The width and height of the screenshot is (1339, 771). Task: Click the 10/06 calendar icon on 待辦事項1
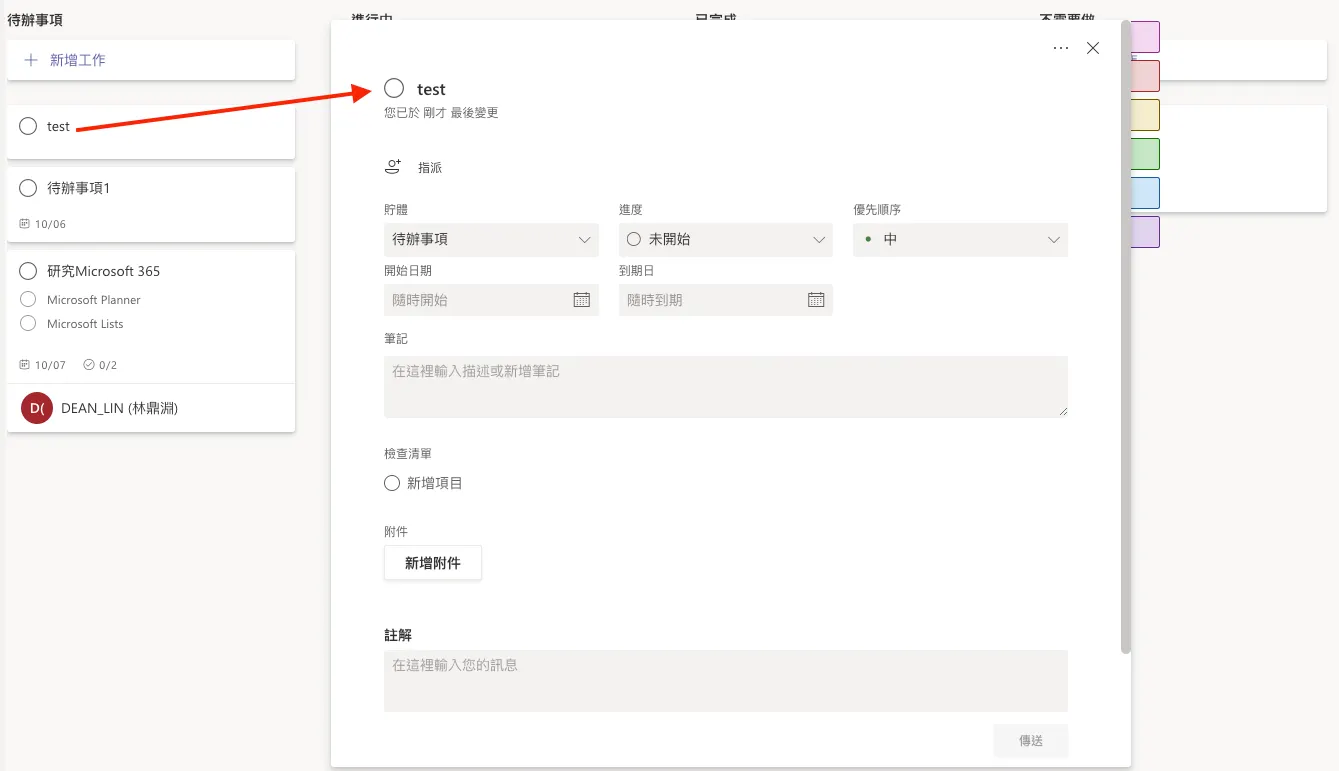[25, 224]
